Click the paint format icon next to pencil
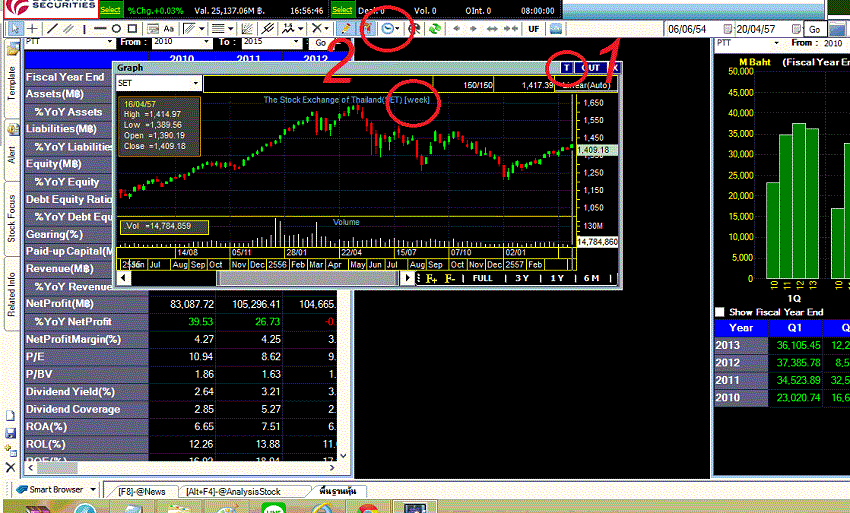Image resolution: width=850 pixels, height=513 pixels. (x=368, y=28)
